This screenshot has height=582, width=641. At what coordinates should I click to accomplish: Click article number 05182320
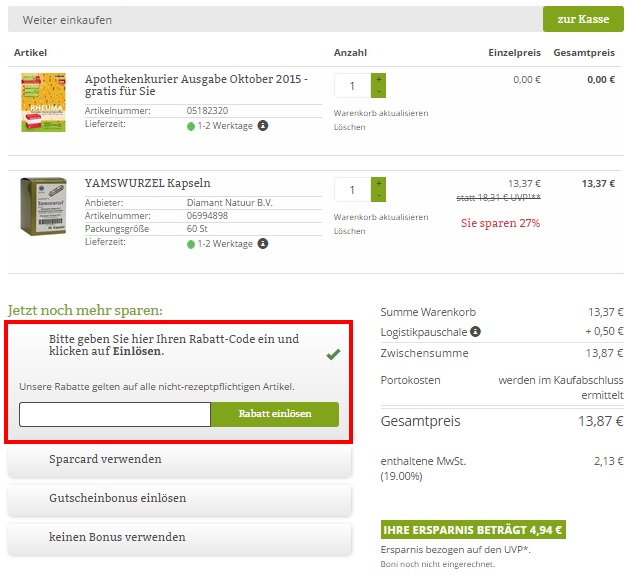point(207,111)
